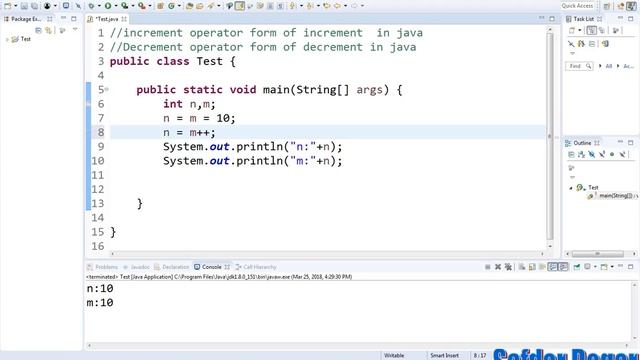Click Open Console icon in console toolbar
640x360 pixels.
(604, 267)
